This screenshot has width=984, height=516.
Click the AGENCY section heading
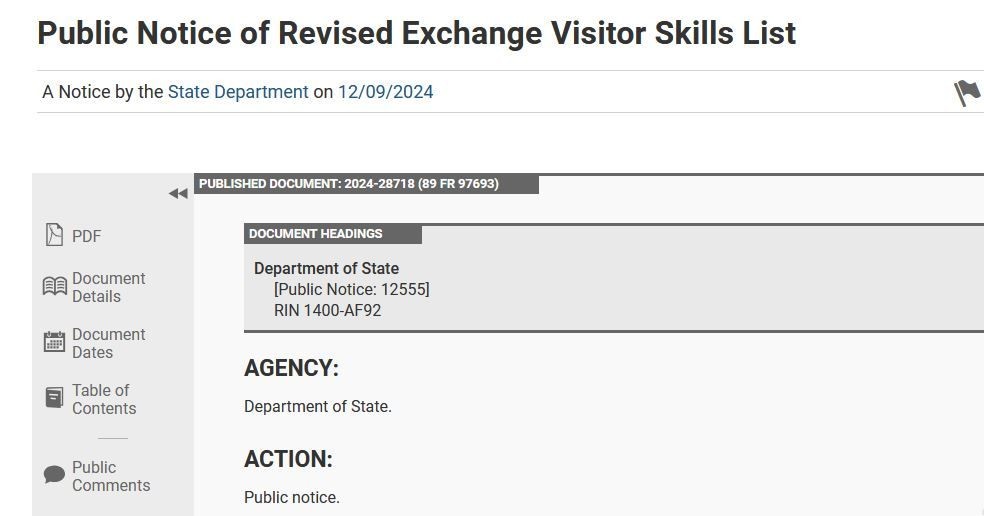(x=291, y=368)
